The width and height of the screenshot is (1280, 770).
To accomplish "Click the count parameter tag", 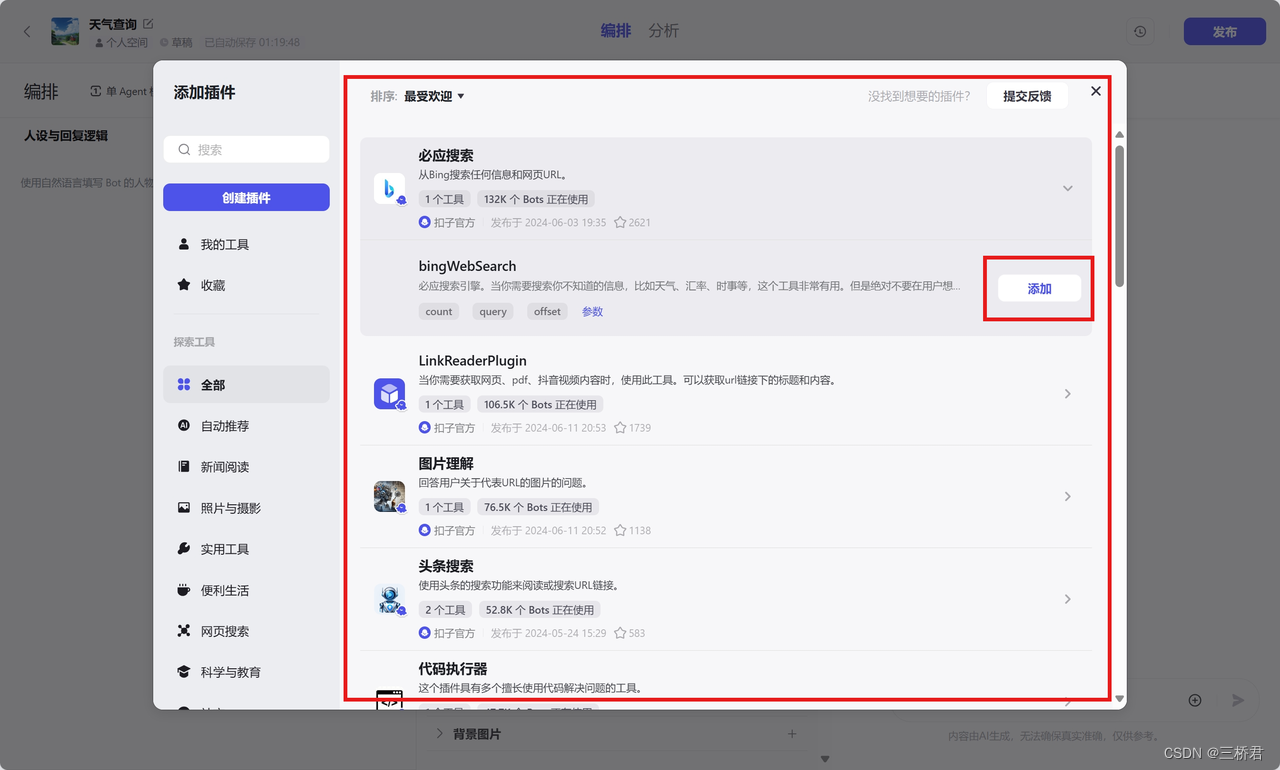I will pyautogui.click(x=439, y=312).
